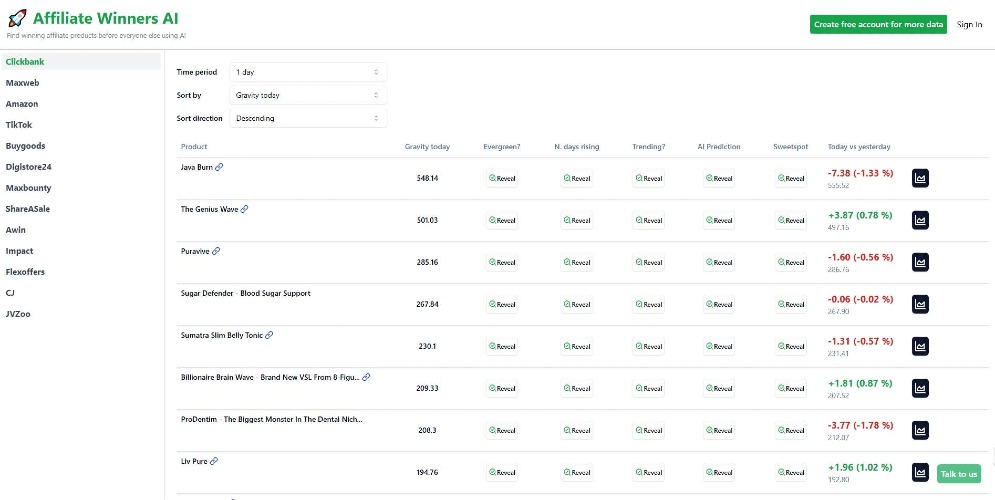Open the chart icon for Sumatra Slim Belly Tonic
995x500 pixels.
(x=920, y=346)
